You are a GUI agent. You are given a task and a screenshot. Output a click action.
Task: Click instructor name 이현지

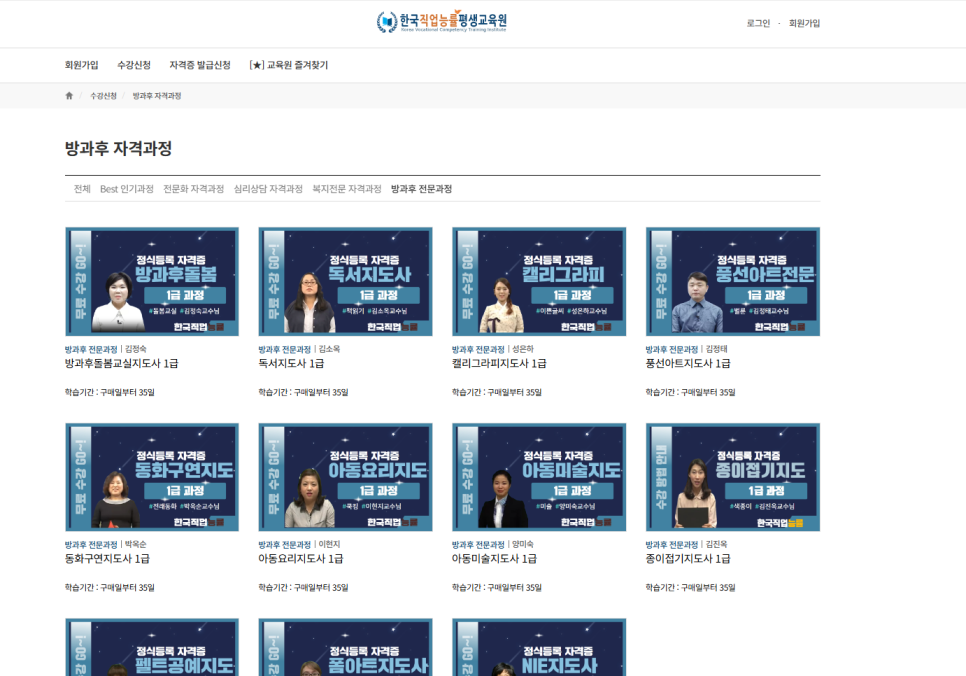pos(329,544)
